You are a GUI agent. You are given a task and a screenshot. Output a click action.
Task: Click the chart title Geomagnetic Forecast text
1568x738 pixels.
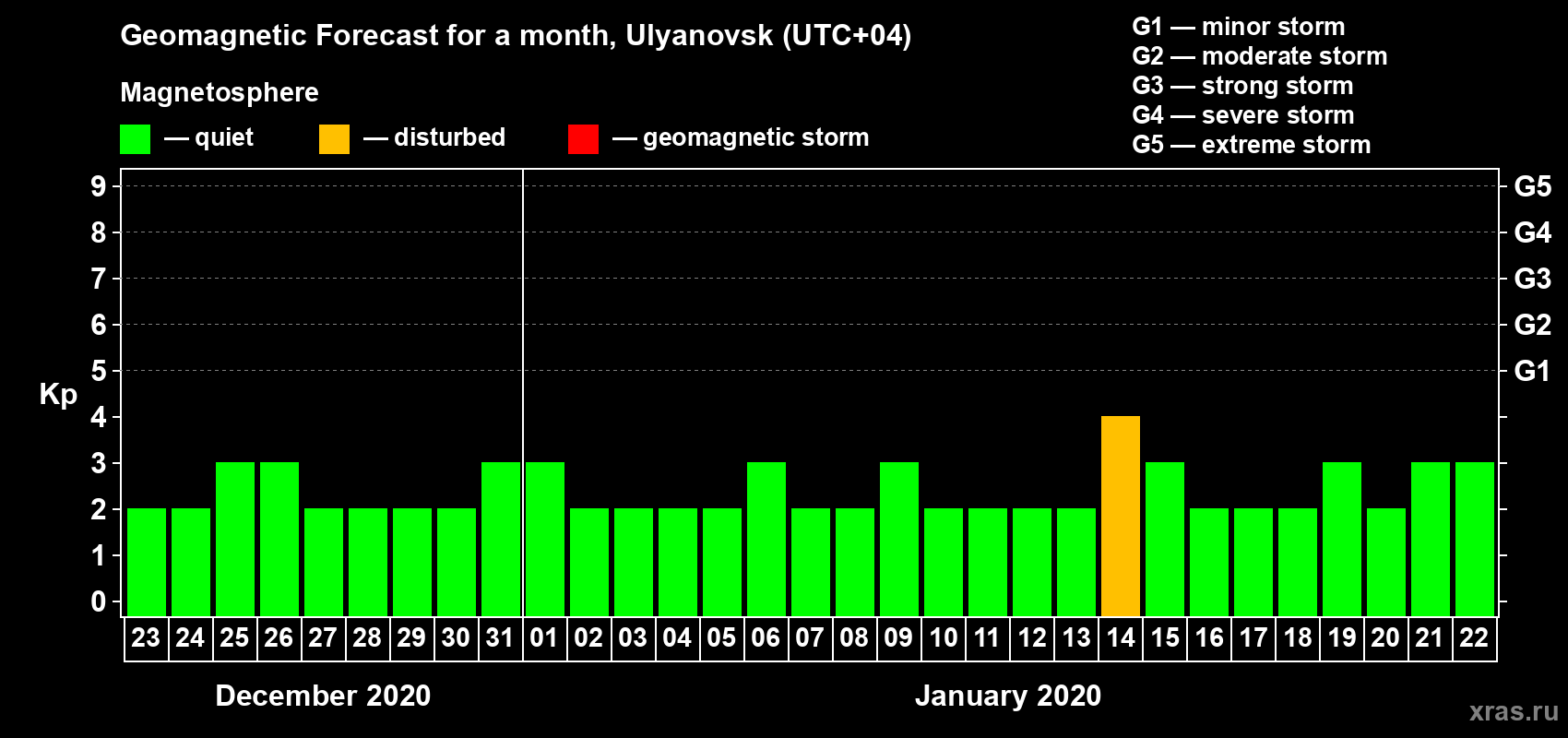click(x=516, y=36)
